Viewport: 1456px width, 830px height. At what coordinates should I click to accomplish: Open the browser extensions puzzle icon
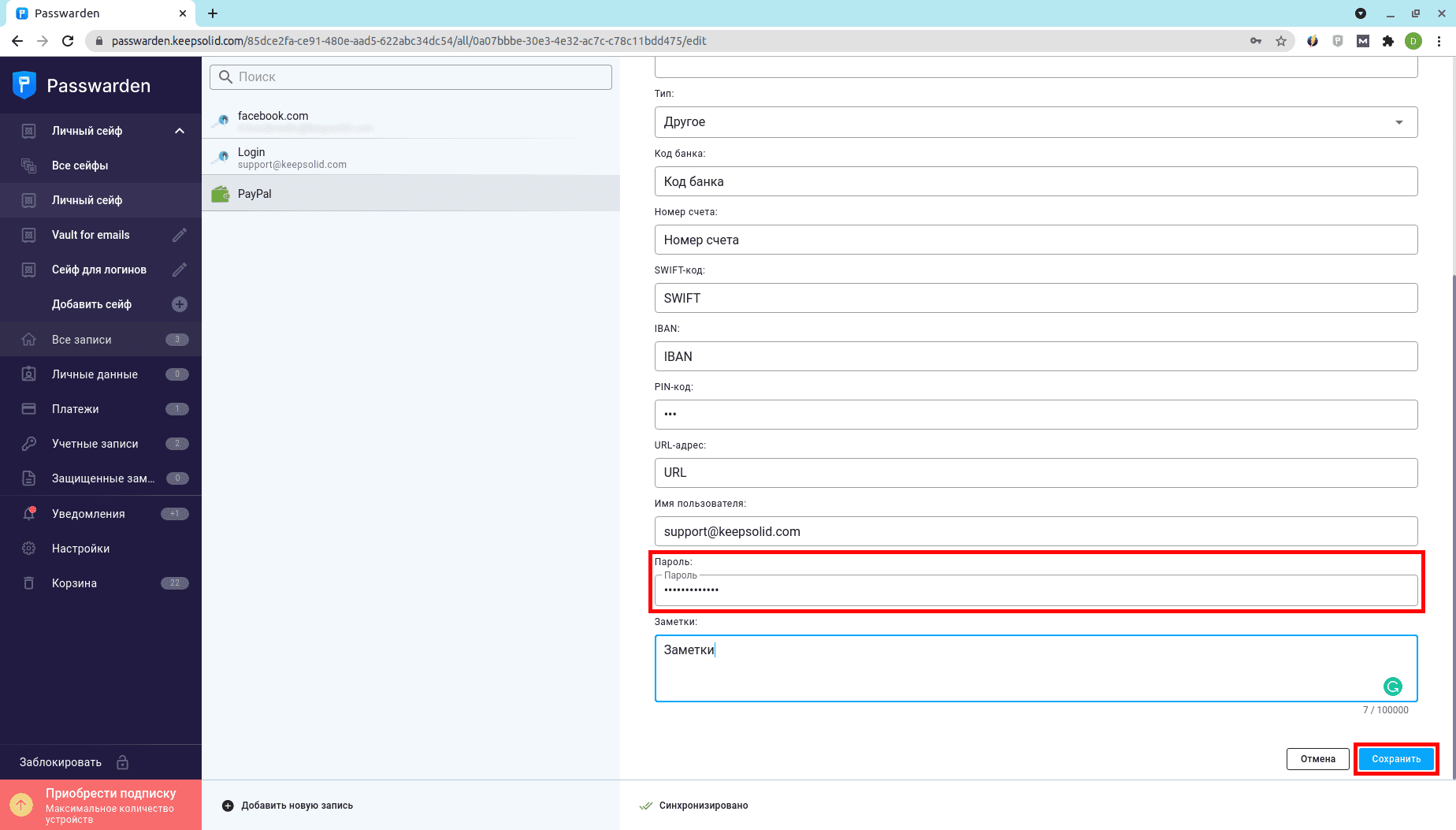[1388, 41]
